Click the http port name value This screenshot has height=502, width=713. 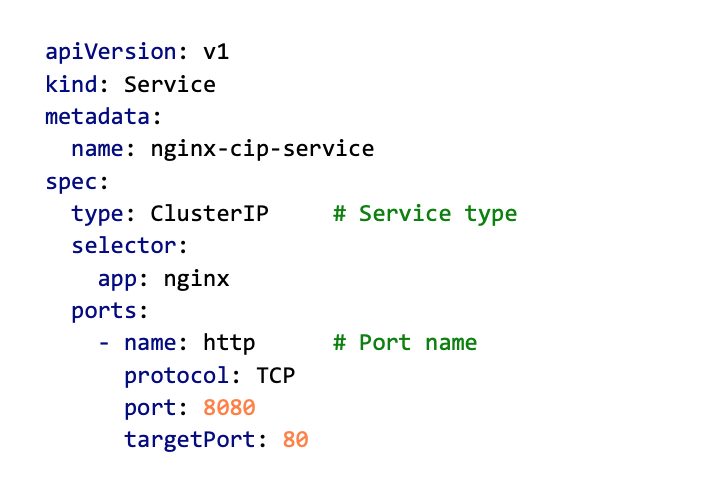pyautogui.click(x=229, y=343)
